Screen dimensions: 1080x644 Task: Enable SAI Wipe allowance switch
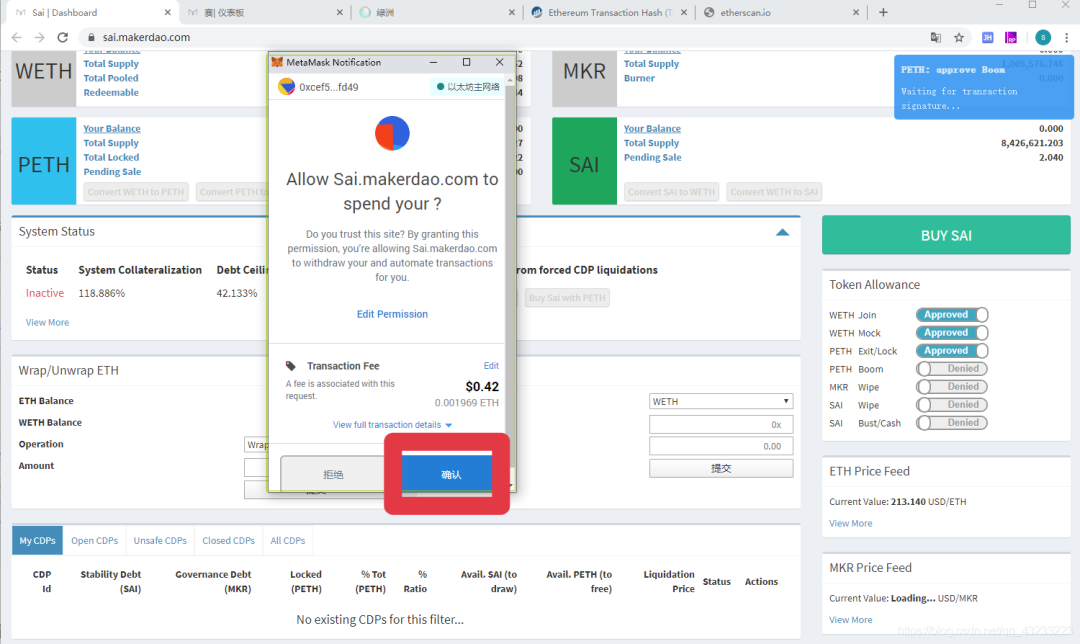pyautogui.click(x=952, y=404)
